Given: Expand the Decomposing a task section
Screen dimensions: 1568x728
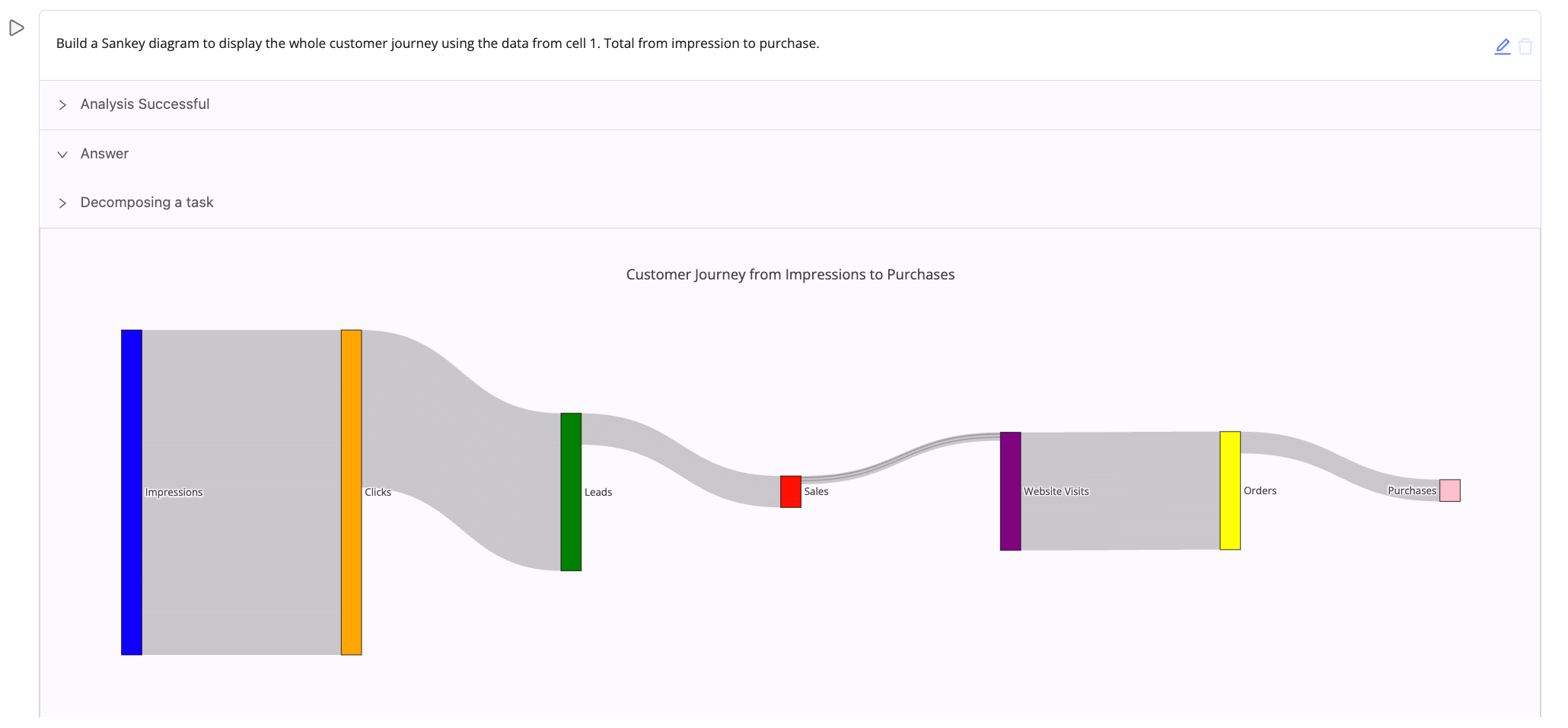Looking at the screenshot, I should tap(62, 203).
